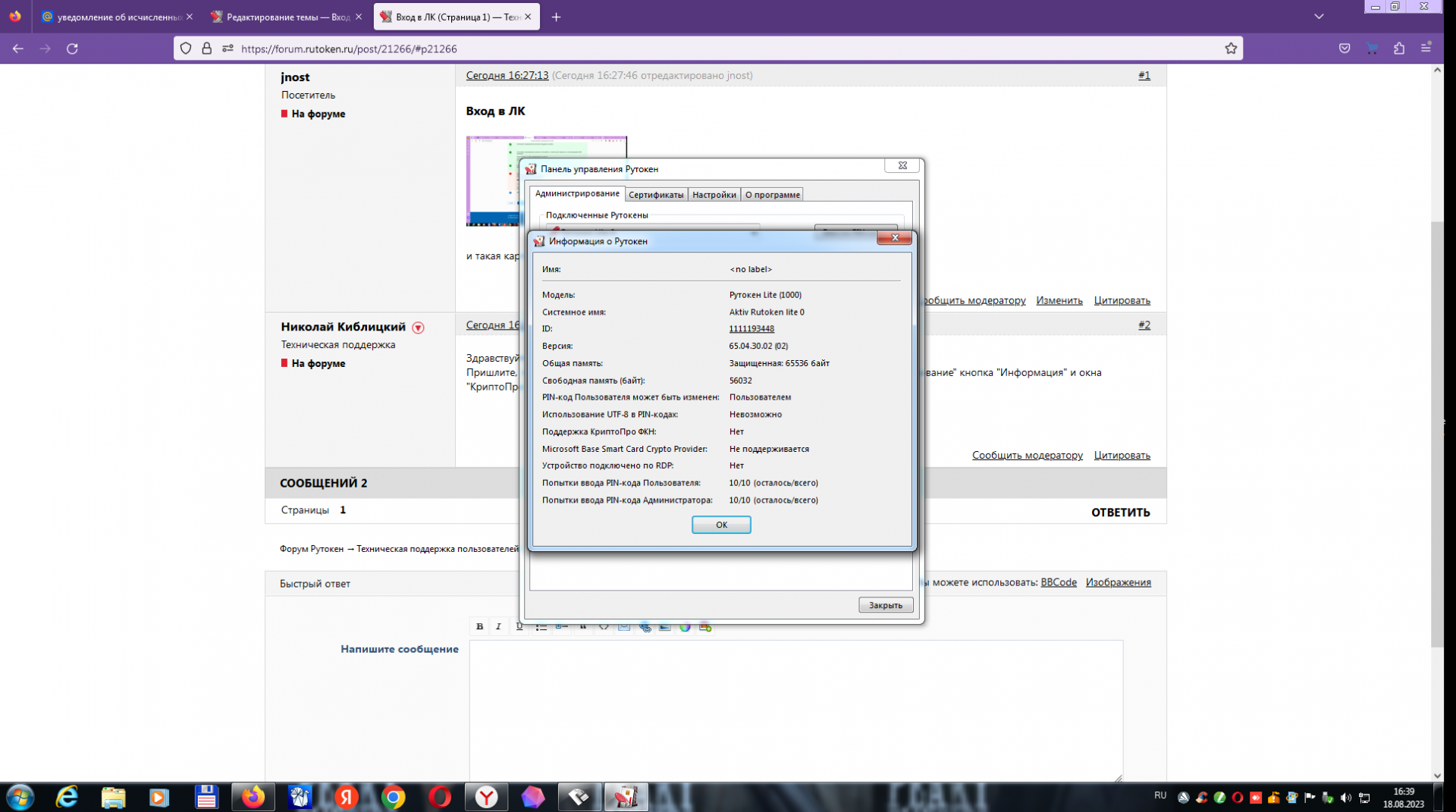Bookmark this page with the star
This screenshot has width=1456, height=812.
pyautogui.click(x=1231, y=49)
